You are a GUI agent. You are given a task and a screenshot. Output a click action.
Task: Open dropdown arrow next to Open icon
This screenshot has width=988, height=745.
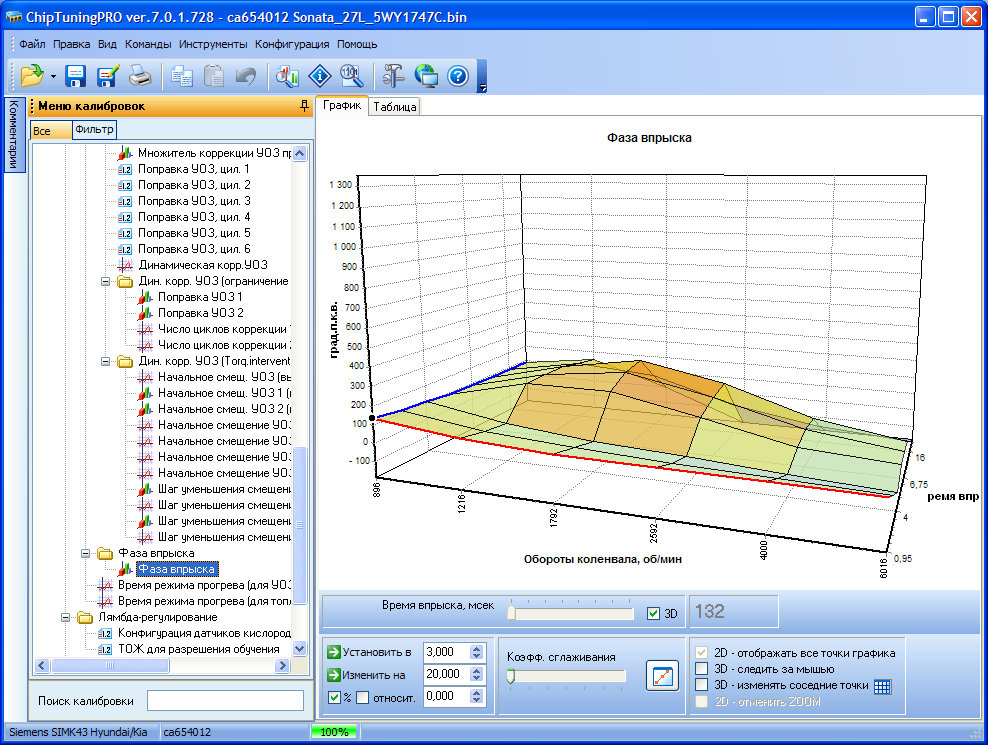click(x=52, y=76)
